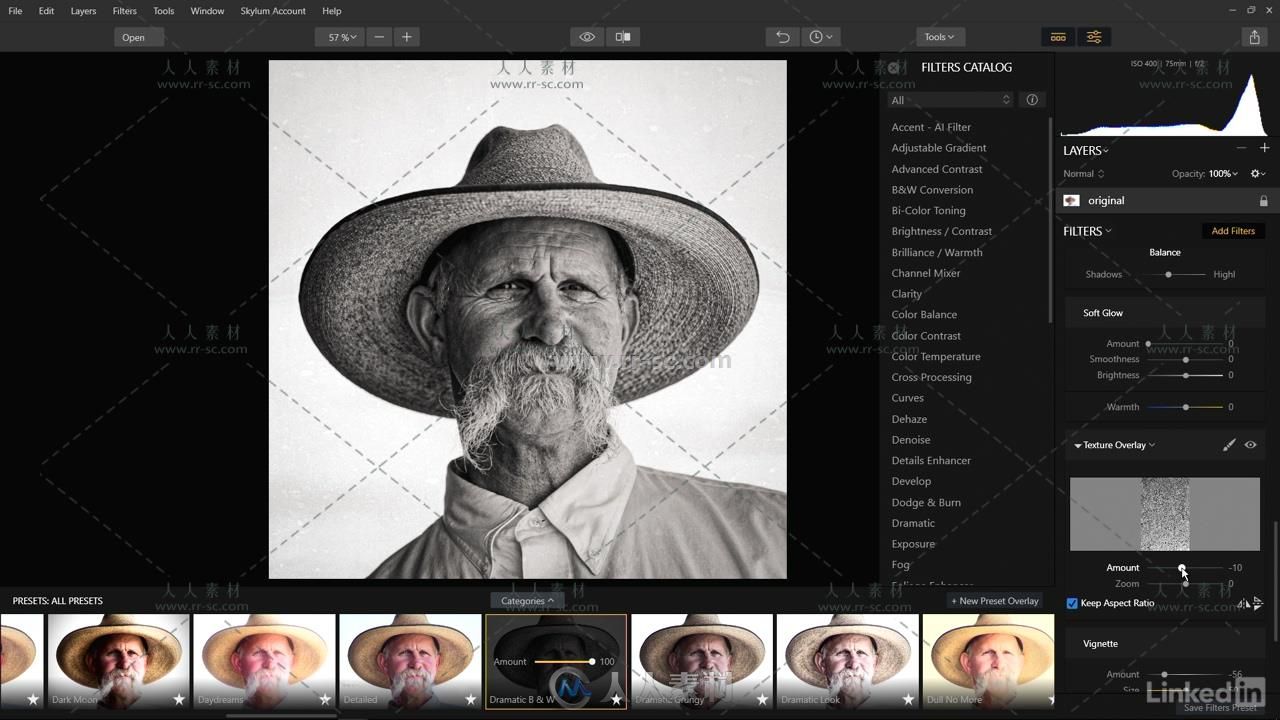Click the zoom out minus button
Image resolution: width=1280 pixels, height=720 pixels.
click(x=379, y=37)
